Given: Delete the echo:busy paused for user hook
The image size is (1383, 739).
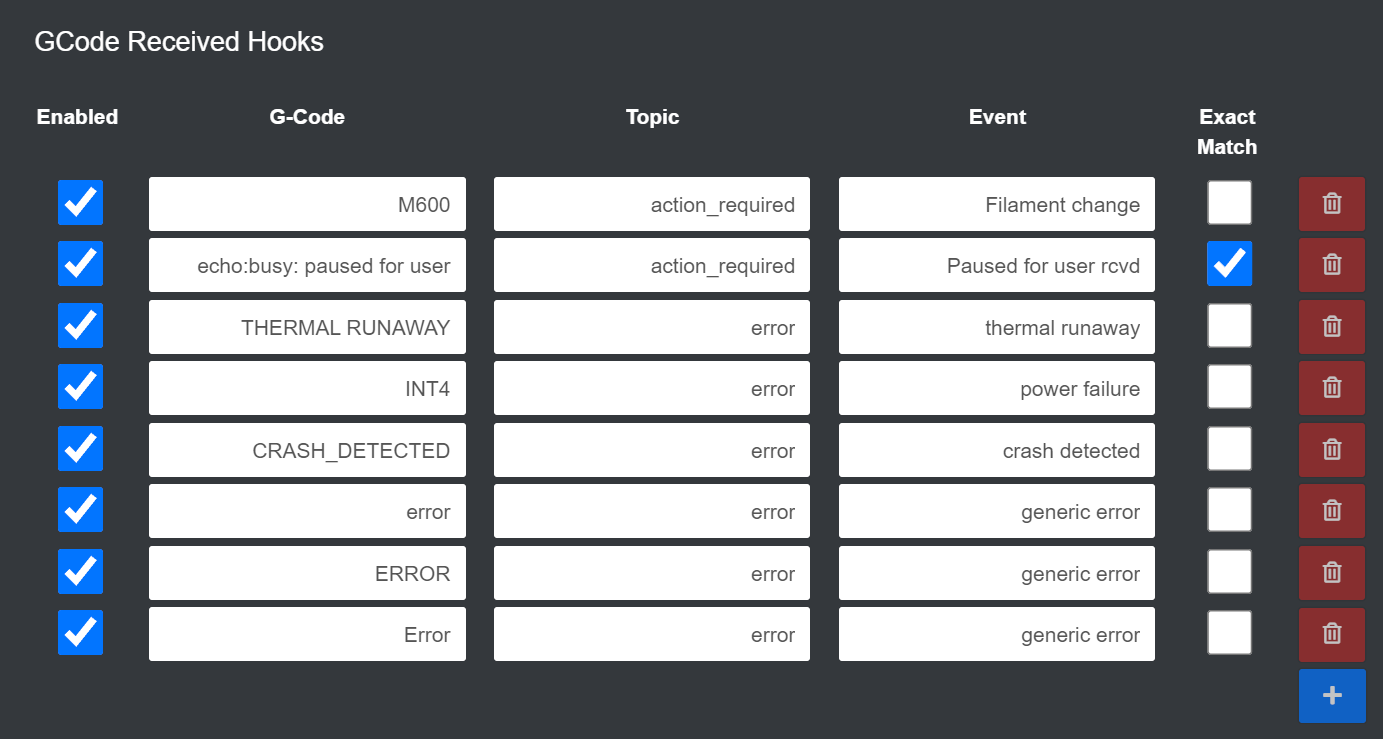Looking at the screenshot, I should click(x=1331, y=265).
